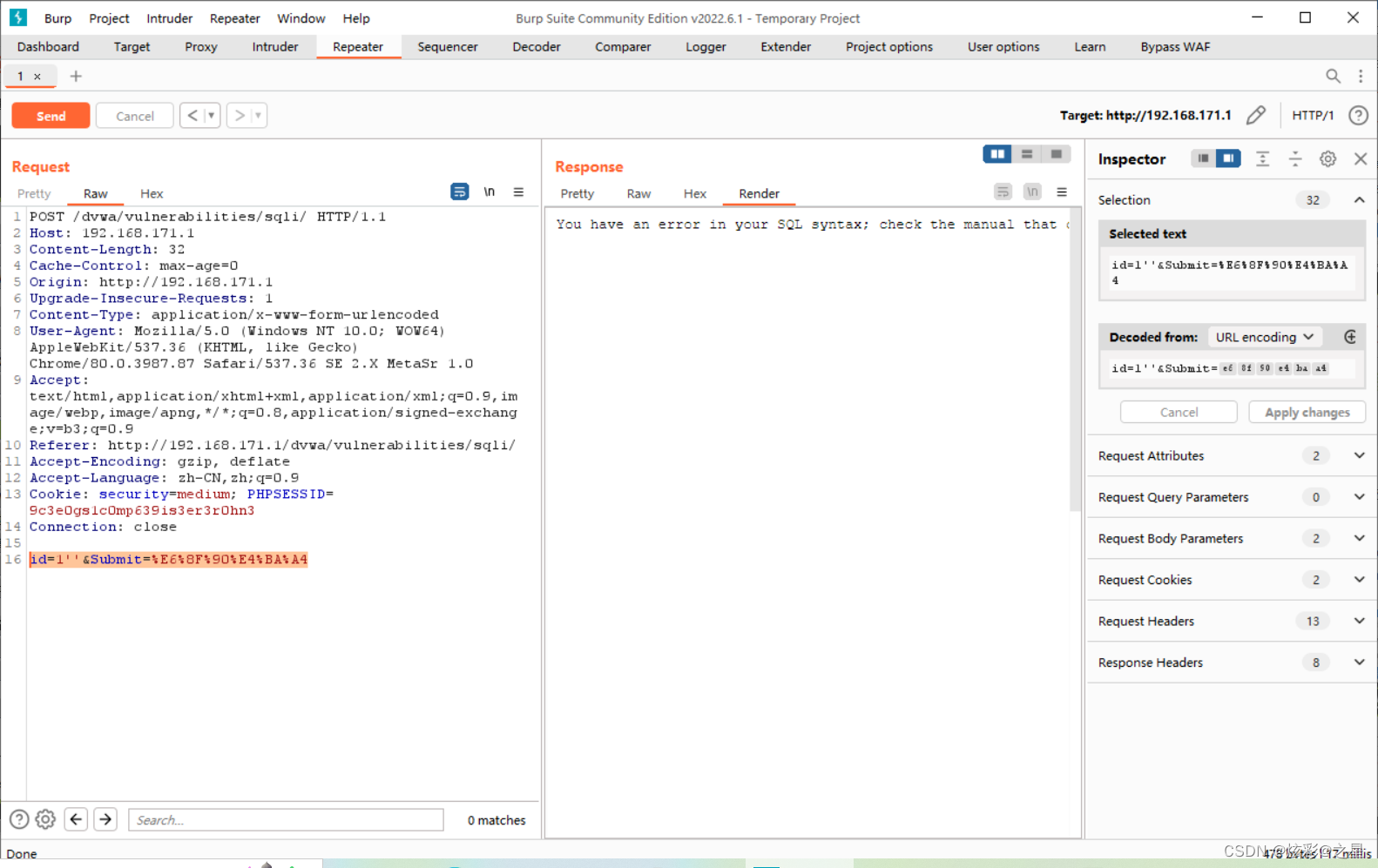Switch to the Intruder tool tab
The height and width of the screenshot is (868, 1378).
275,47
